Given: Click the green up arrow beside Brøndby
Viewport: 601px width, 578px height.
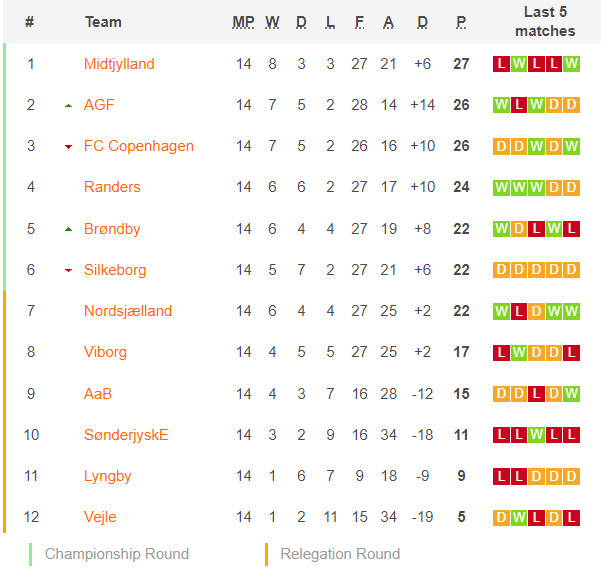Looking at the screenshot, I should point(68,229).
